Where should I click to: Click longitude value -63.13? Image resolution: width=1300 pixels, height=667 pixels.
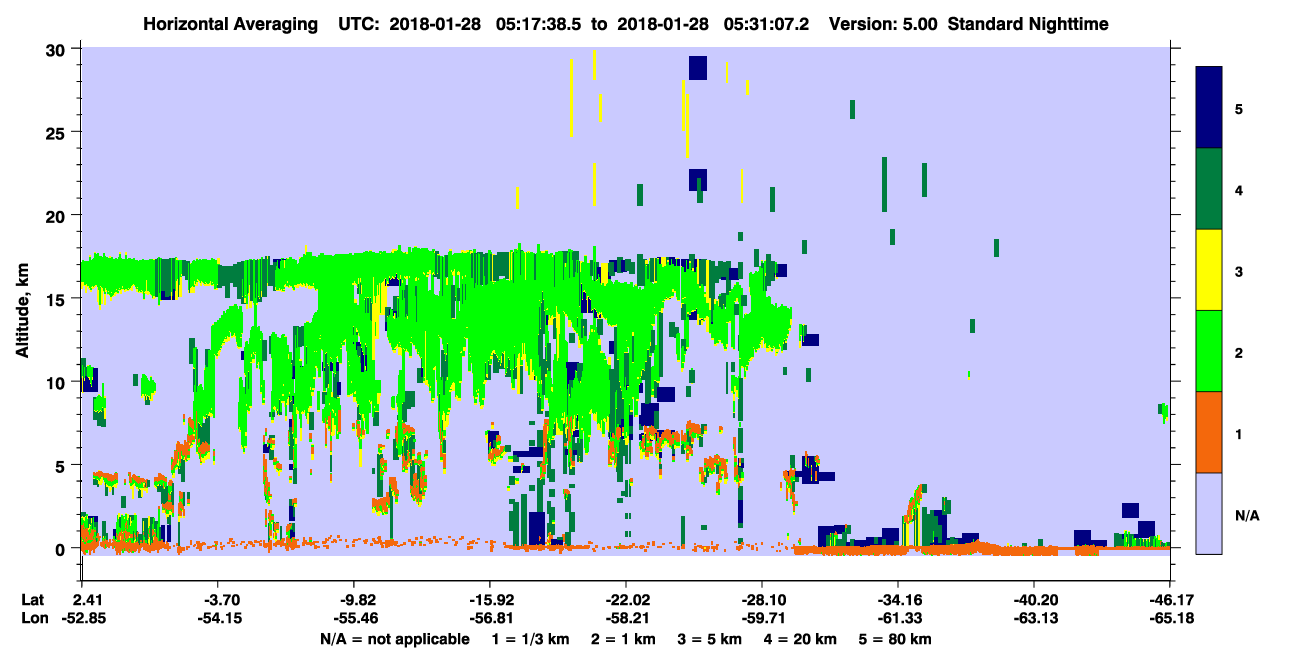[x=1034, y=618]
